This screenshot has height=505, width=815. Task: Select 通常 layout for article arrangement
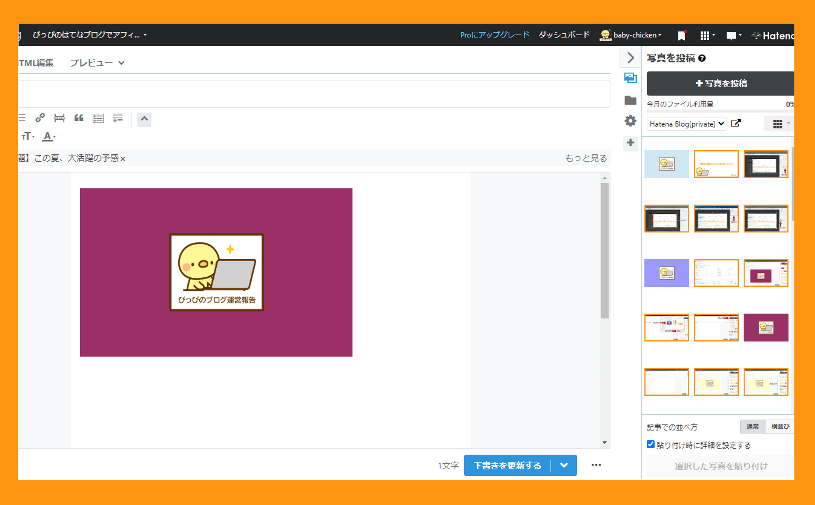point(752,427)
